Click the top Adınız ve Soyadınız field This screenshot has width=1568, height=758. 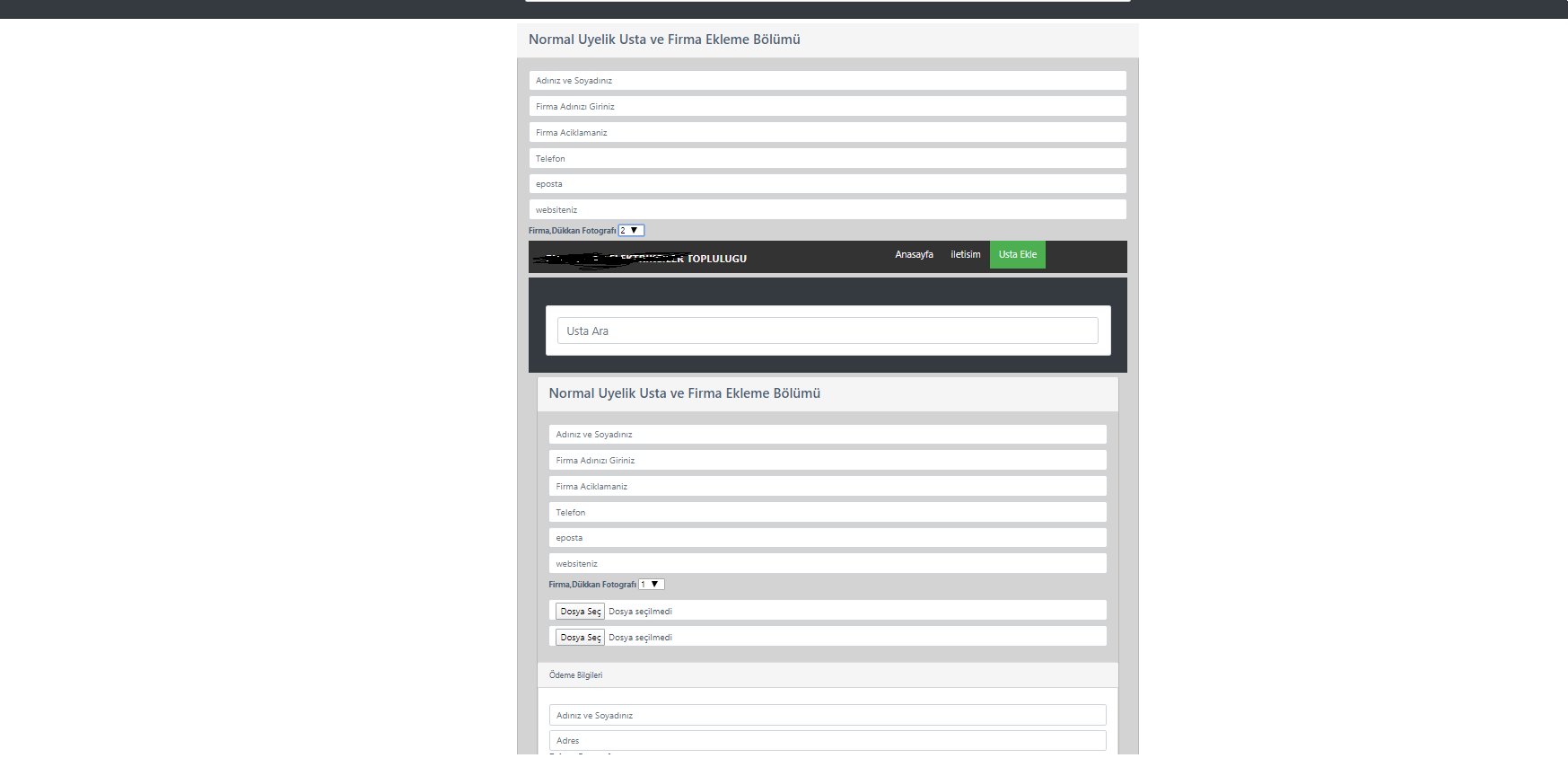pyautogui.click(x=828, y=81)
